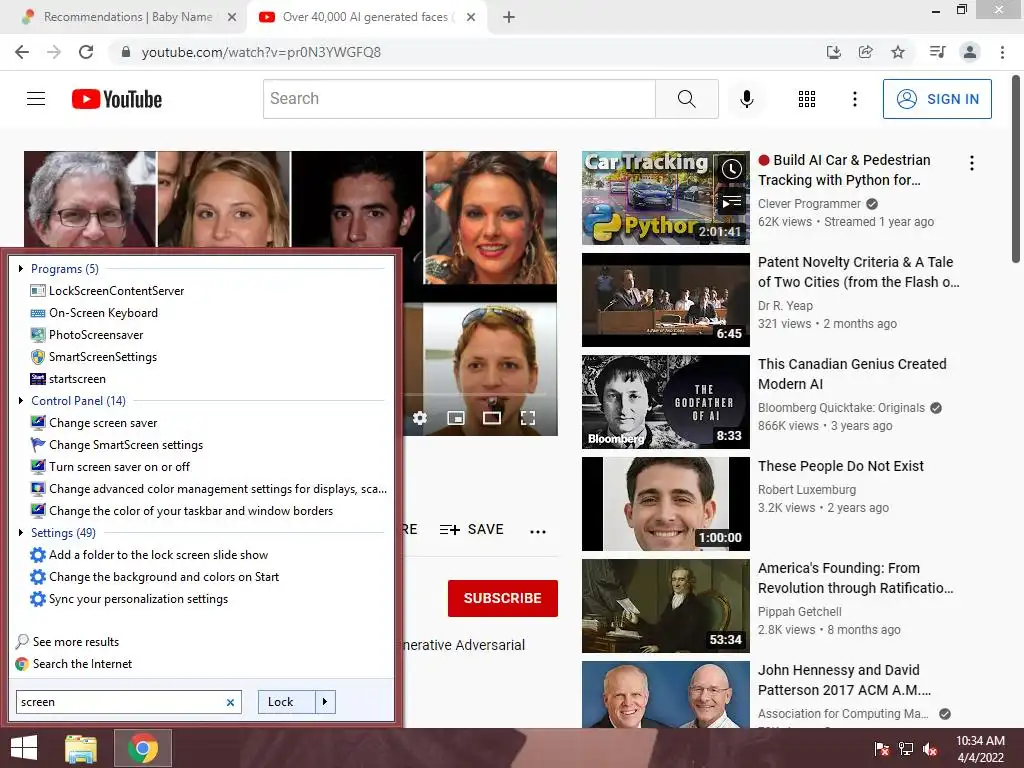1024x768 pixels.
Task: Click the SIGN IN button
Action: click(x=937, y=99)
